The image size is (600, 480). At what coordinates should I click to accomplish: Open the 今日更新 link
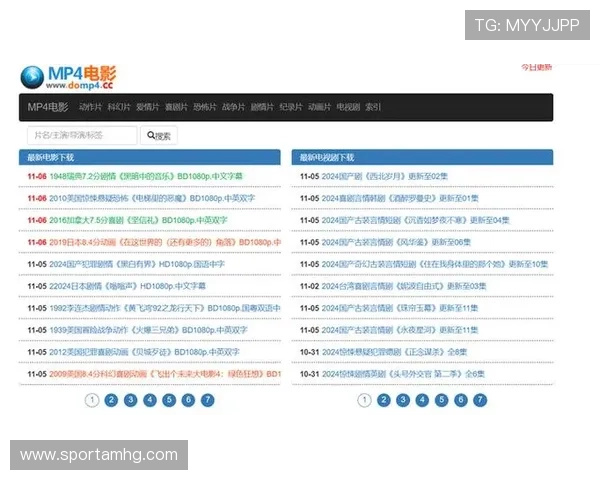(x=536, y=67)
